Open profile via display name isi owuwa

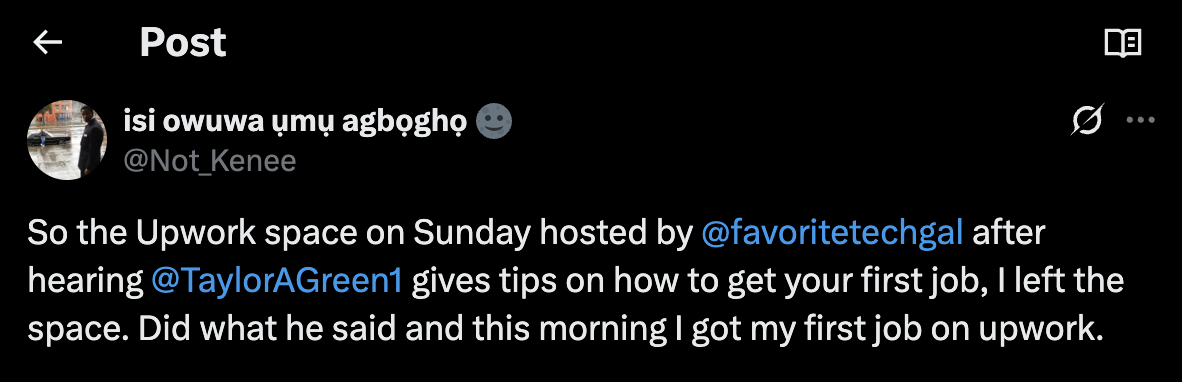295,121
